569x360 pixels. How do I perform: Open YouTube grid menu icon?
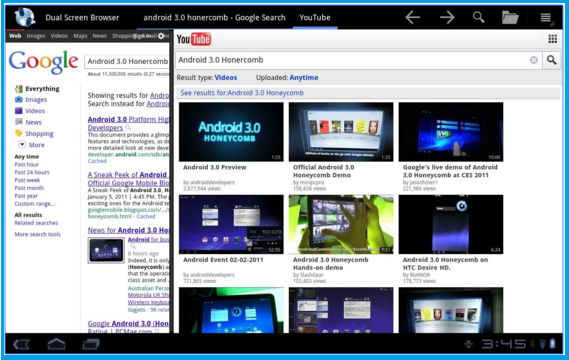point(552,39)
